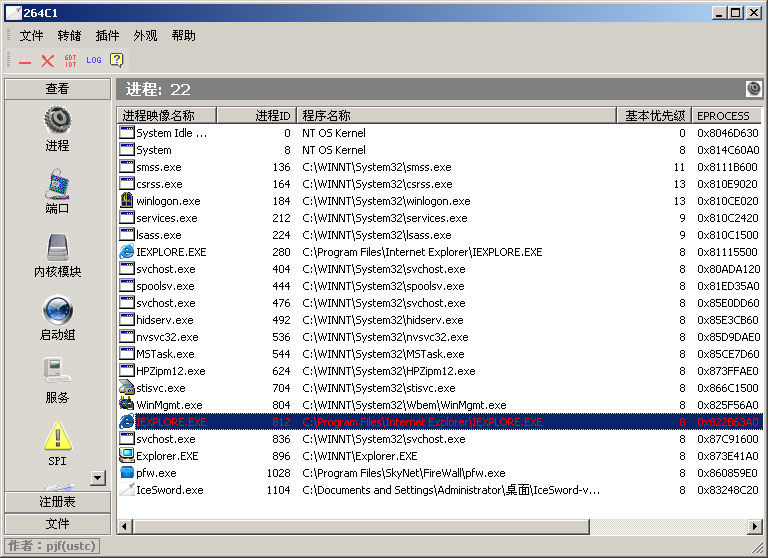
Task: Sort by 进程映像名称 column header
Action: (167, 116)
